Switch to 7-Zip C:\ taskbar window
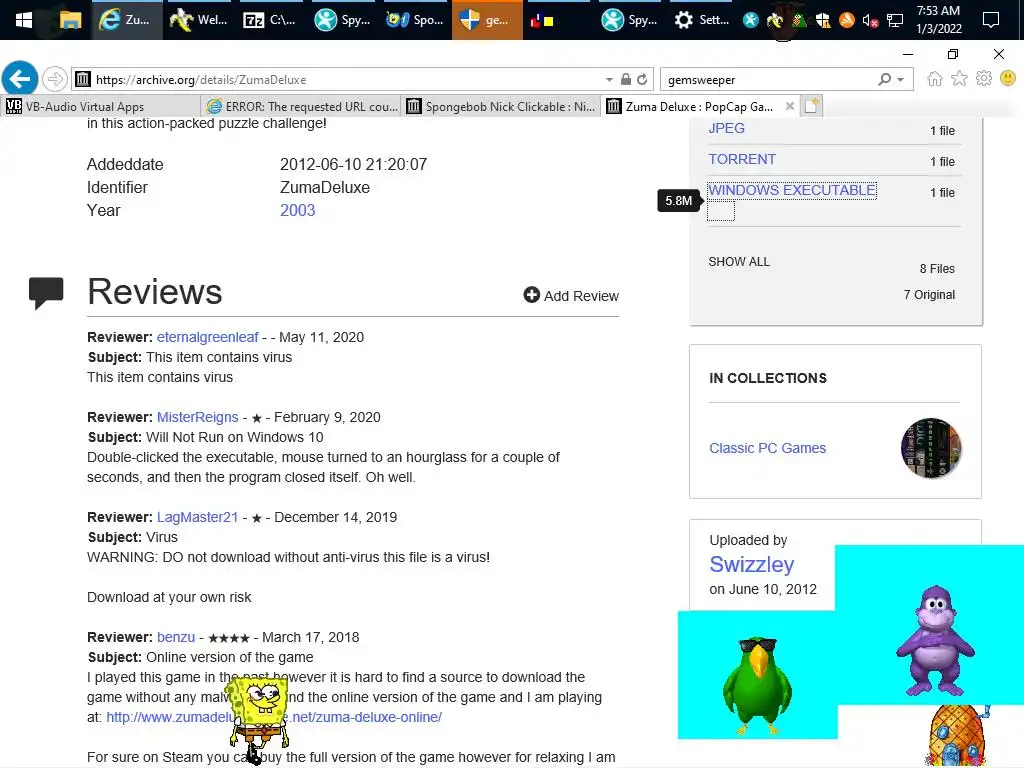Image resolution: width=1024 pixels, height=768 pixels. [270, 20]
